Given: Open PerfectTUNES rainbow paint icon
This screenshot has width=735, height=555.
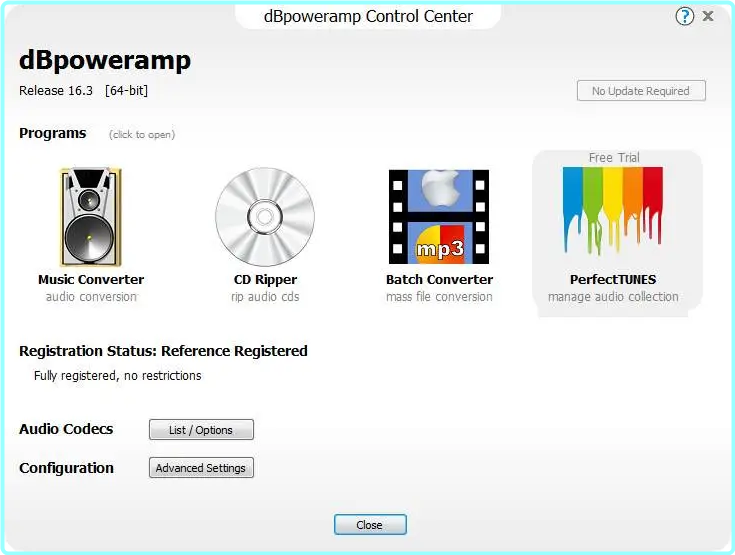Looking at the screenshot, I should tap(613, 210).
